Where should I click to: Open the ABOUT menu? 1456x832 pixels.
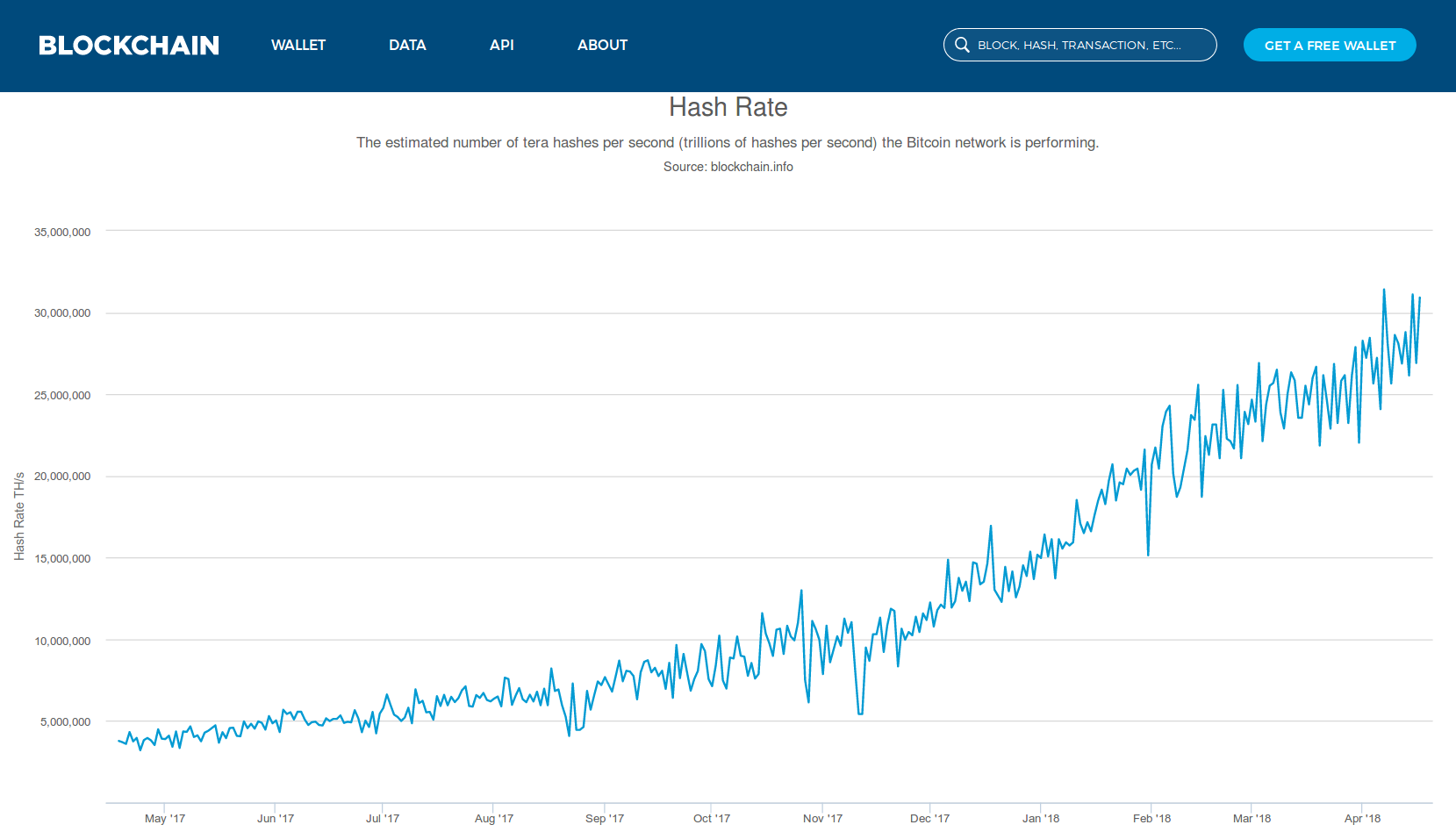pyautogui.click(x=602, y=45)
